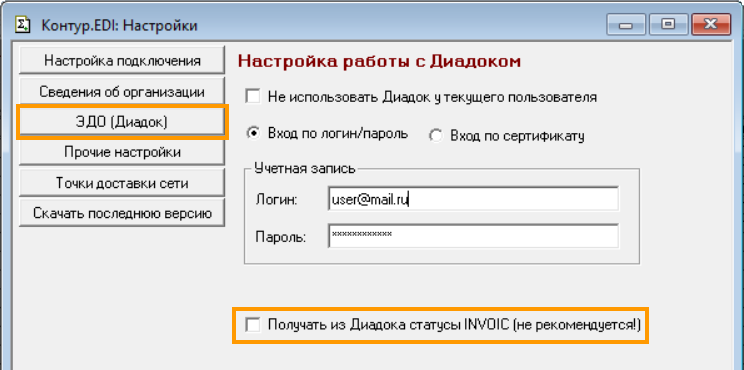Minimize the Контур.EDI settings window
744x370 pixels.
pos(625,24)
